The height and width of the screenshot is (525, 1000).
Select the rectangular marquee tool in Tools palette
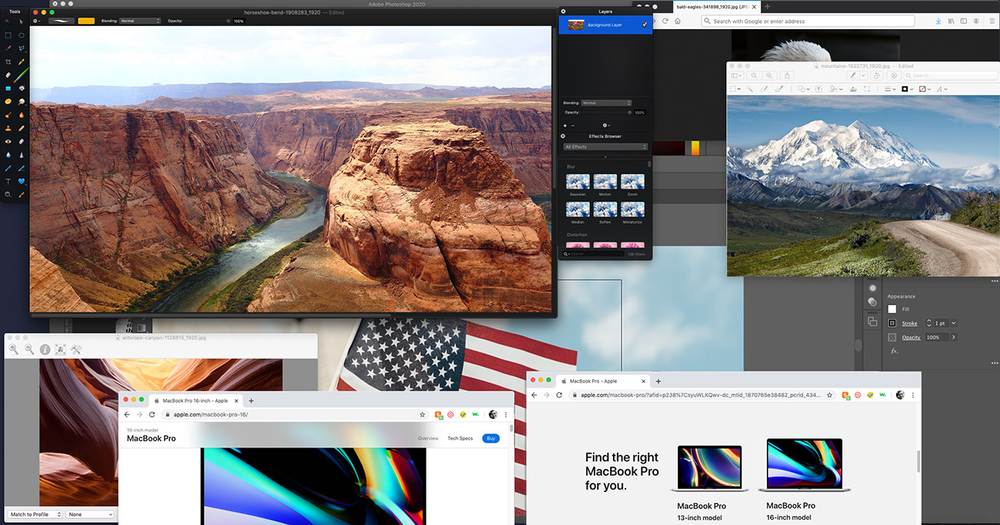8,35
